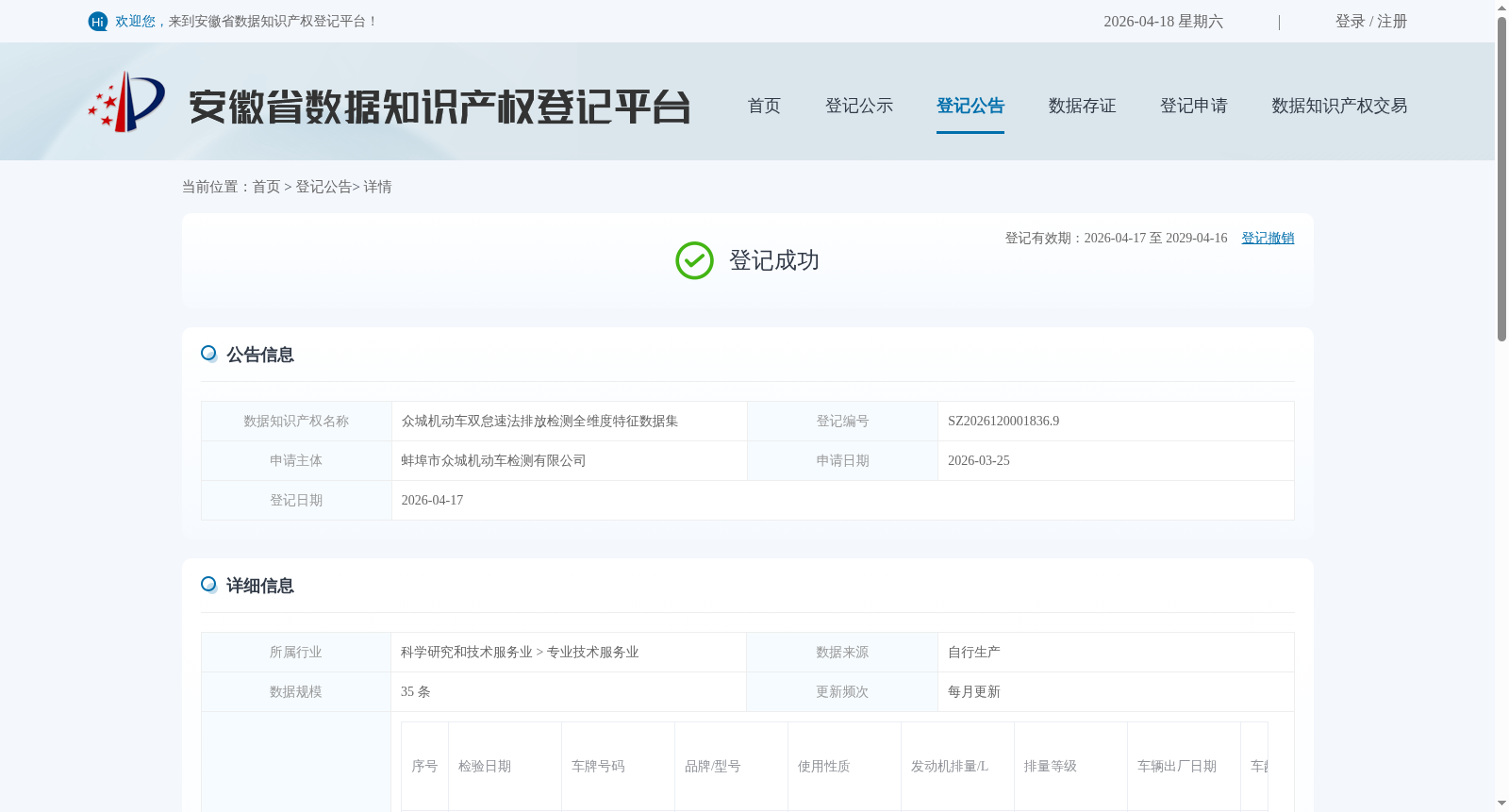Click the 排量等级 column header
The width and height of the screenshot is (1509, 812).
coord(1070,766)
